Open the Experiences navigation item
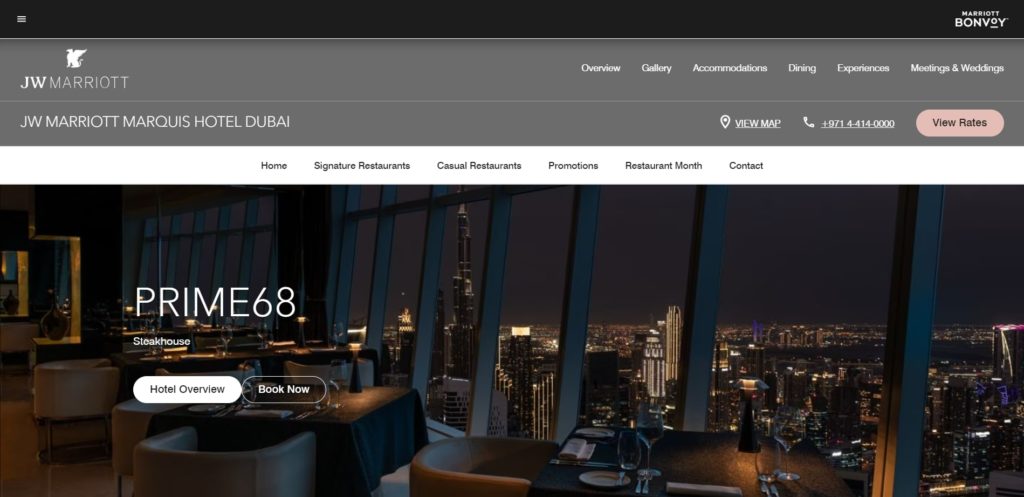 863,68
